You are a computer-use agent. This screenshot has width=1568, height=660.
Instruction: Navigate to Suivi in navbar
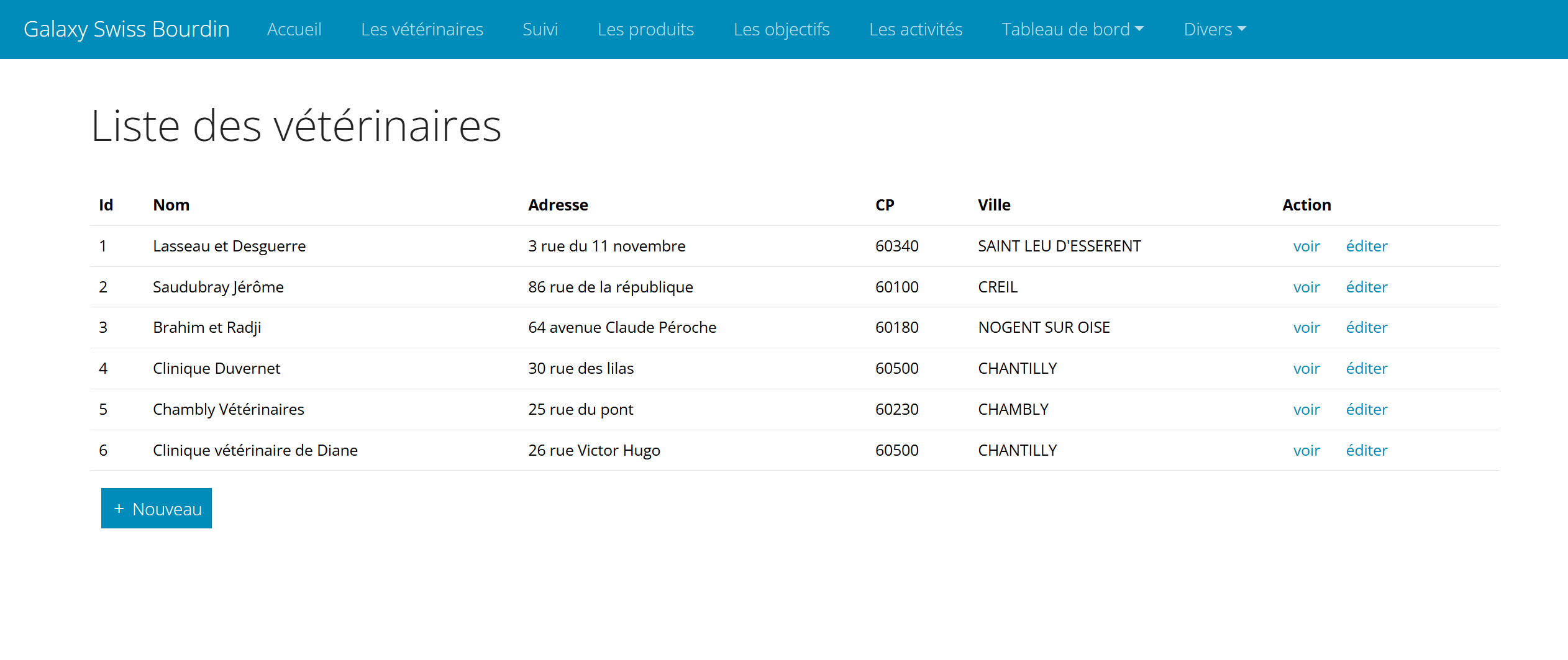(x=540, y=29)
